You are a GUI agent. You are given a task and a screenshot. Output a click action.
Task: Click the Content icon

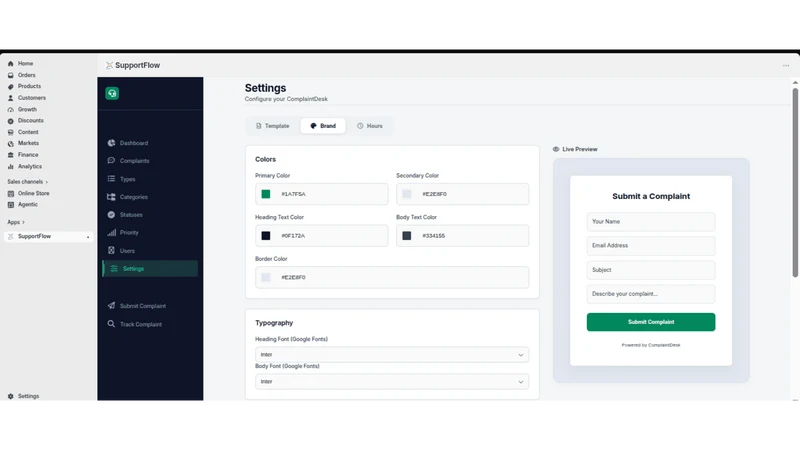click(11, 132)
